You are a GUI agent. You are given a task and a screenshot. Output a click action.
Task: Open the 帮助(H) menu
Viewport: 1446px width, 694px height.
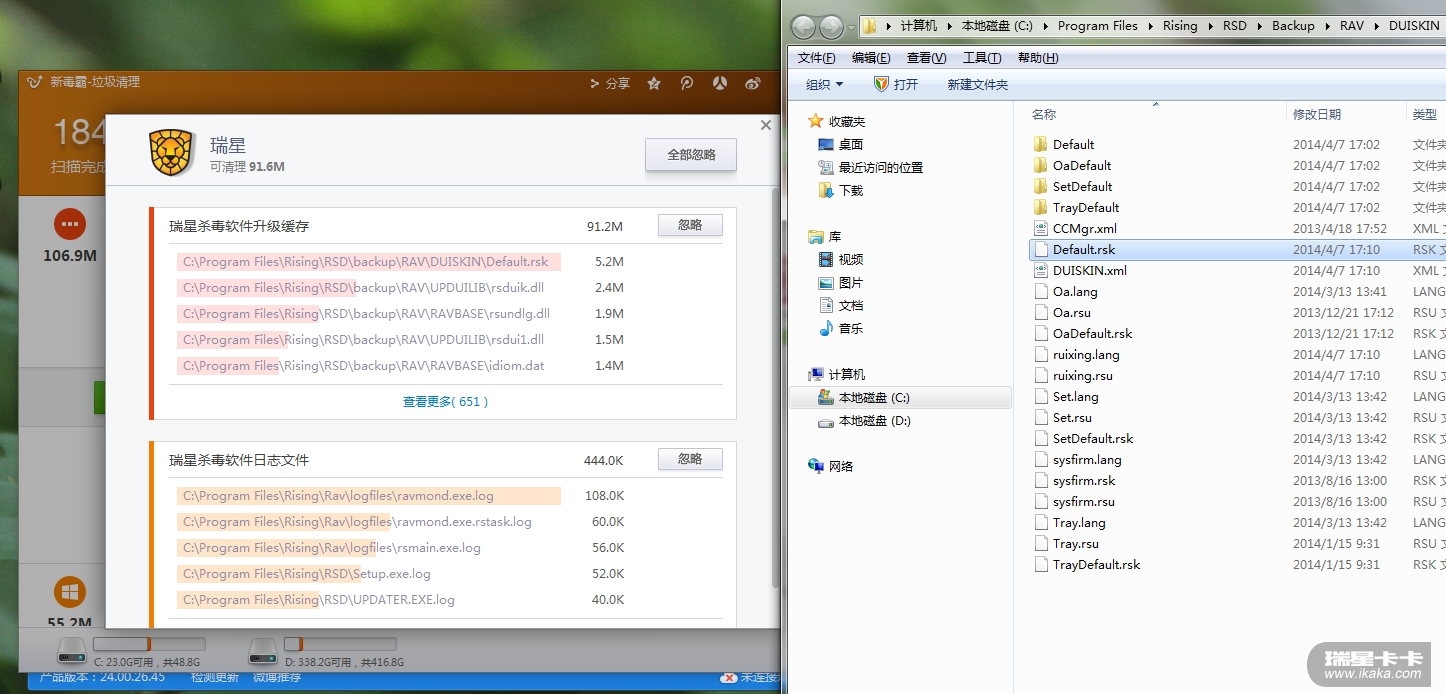[x=1038, y=58]
